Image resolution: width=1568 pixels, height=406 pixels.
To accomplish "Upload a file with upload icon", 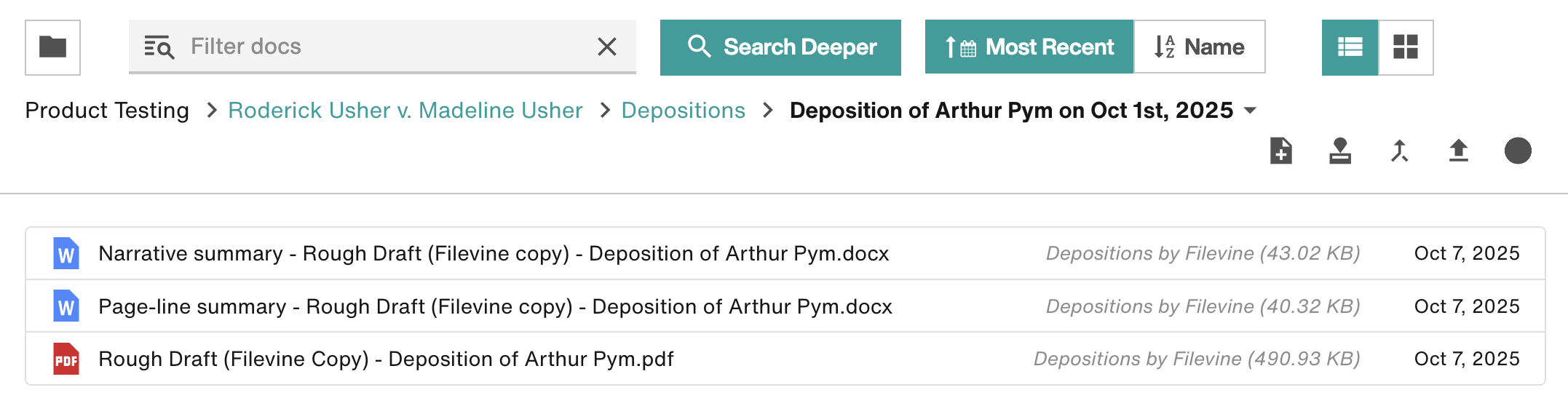I will [x=1458, y=151].
